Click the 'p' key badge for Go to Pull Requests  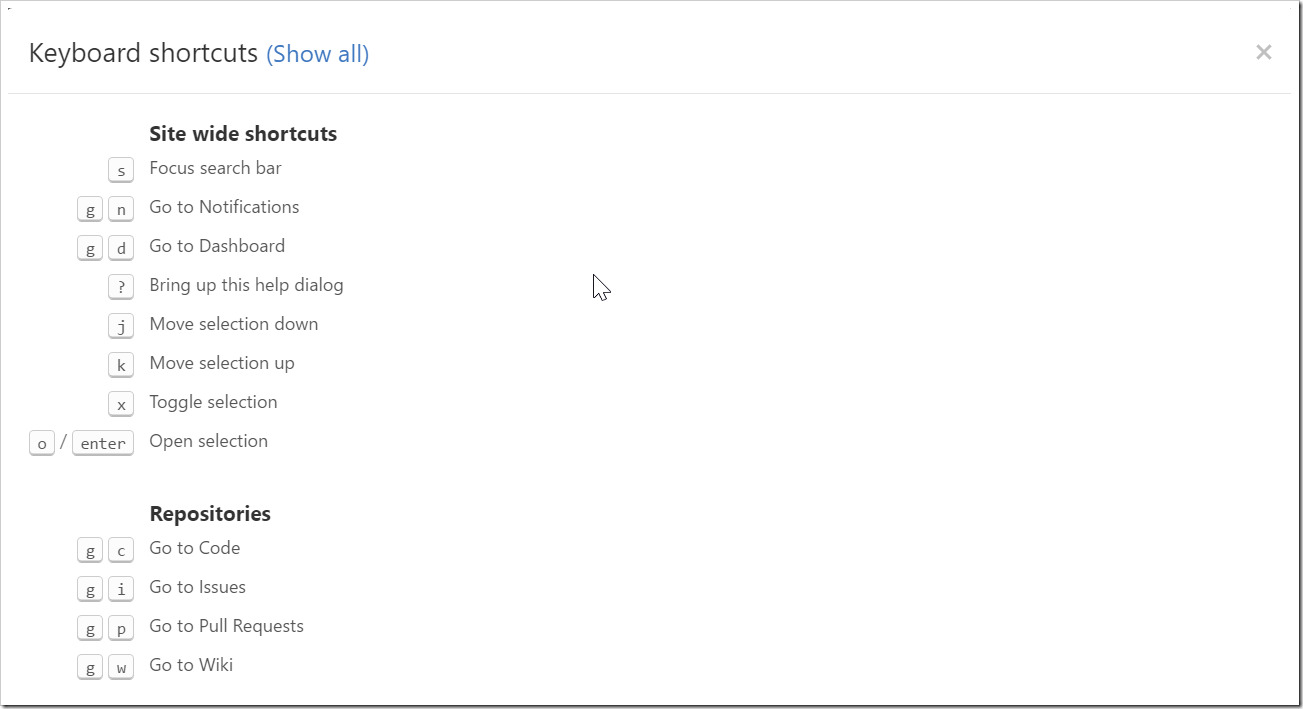click(x=120, y=627)
